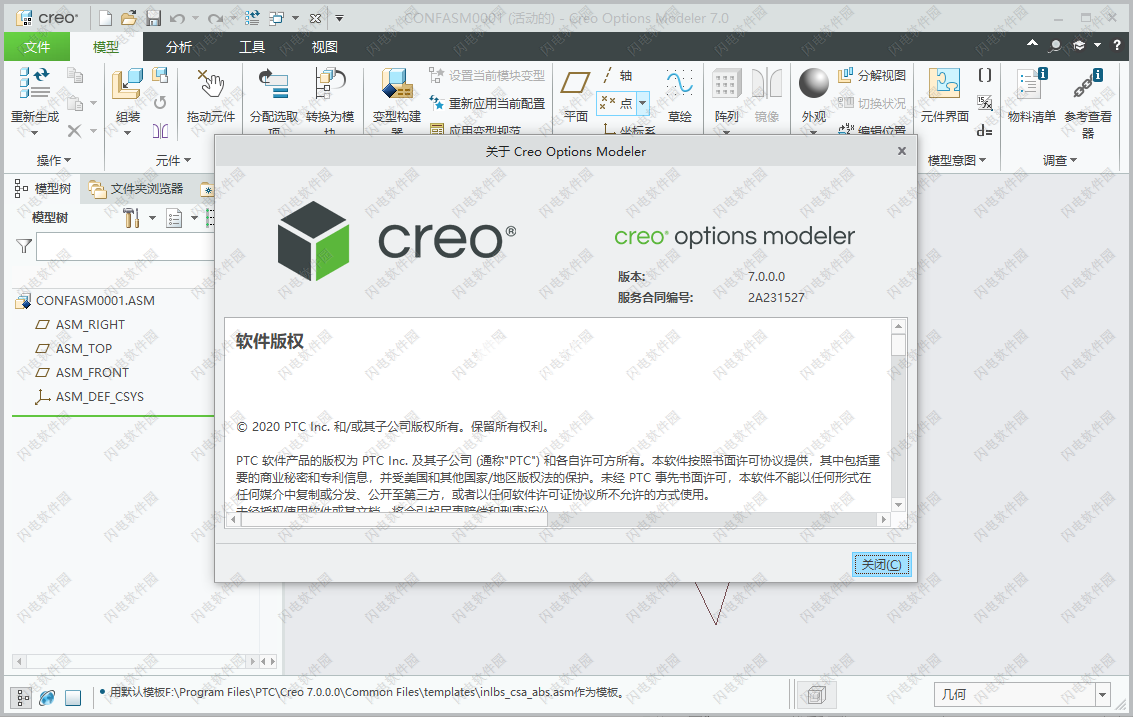Click the relations fx icon
The width and height of the screenshot is (1133, 717).
point(985,103)
